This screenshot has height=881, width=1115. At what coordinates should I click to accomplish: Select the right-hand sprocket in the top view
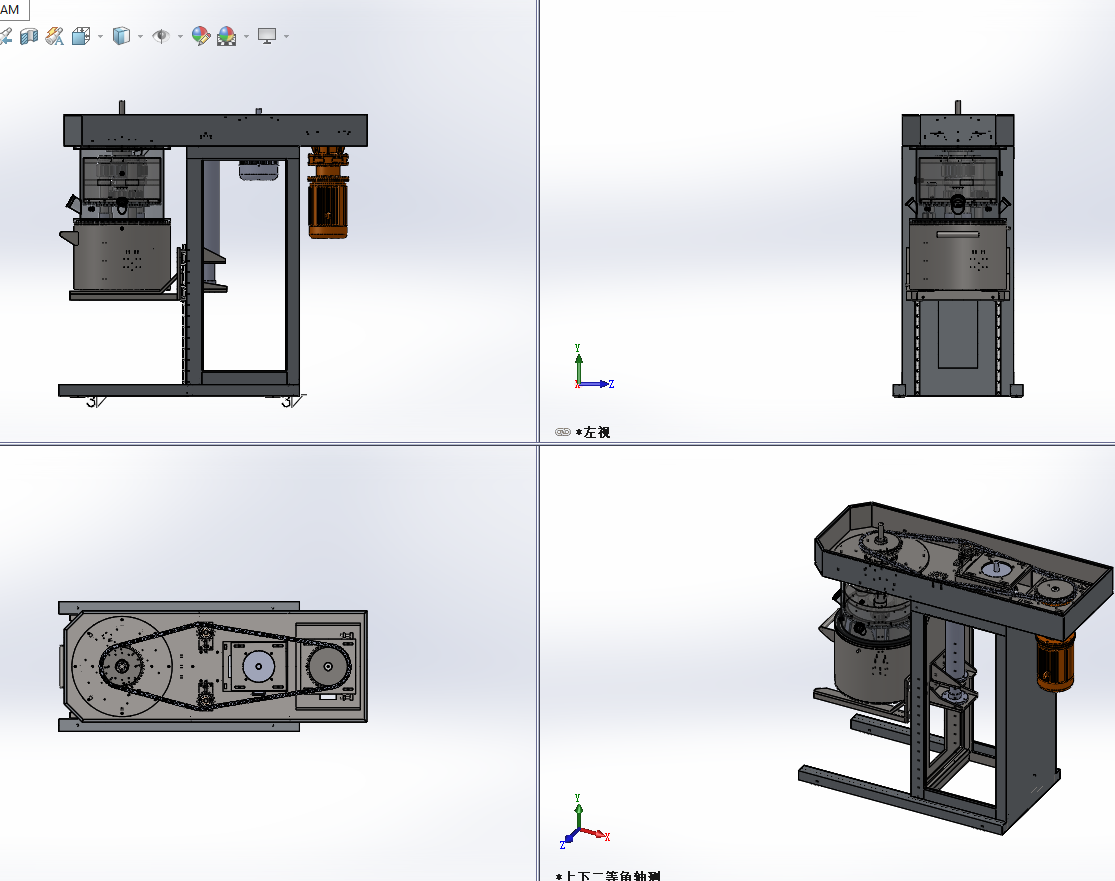point(328,667)
